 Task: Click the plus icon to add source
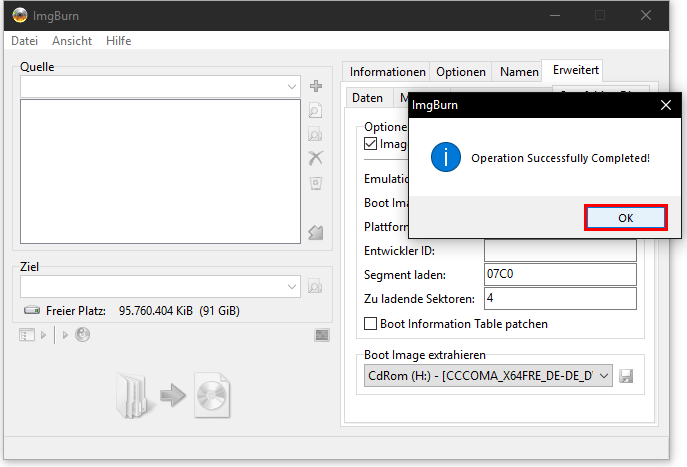pos(316,86)
